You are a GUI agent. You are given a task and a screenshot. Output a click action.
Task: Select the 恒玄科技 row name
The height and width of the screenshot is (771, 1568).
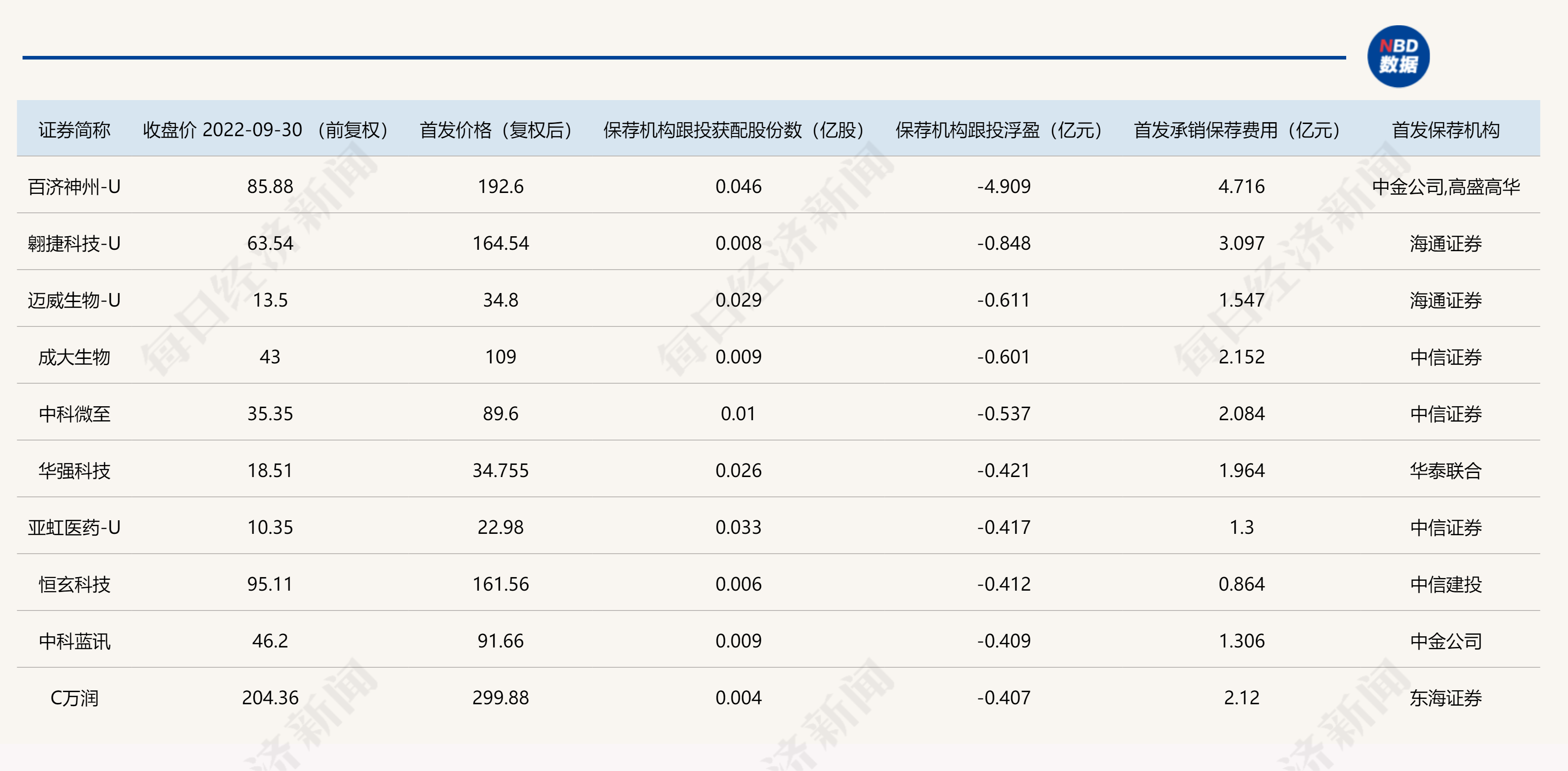[74, 584]
